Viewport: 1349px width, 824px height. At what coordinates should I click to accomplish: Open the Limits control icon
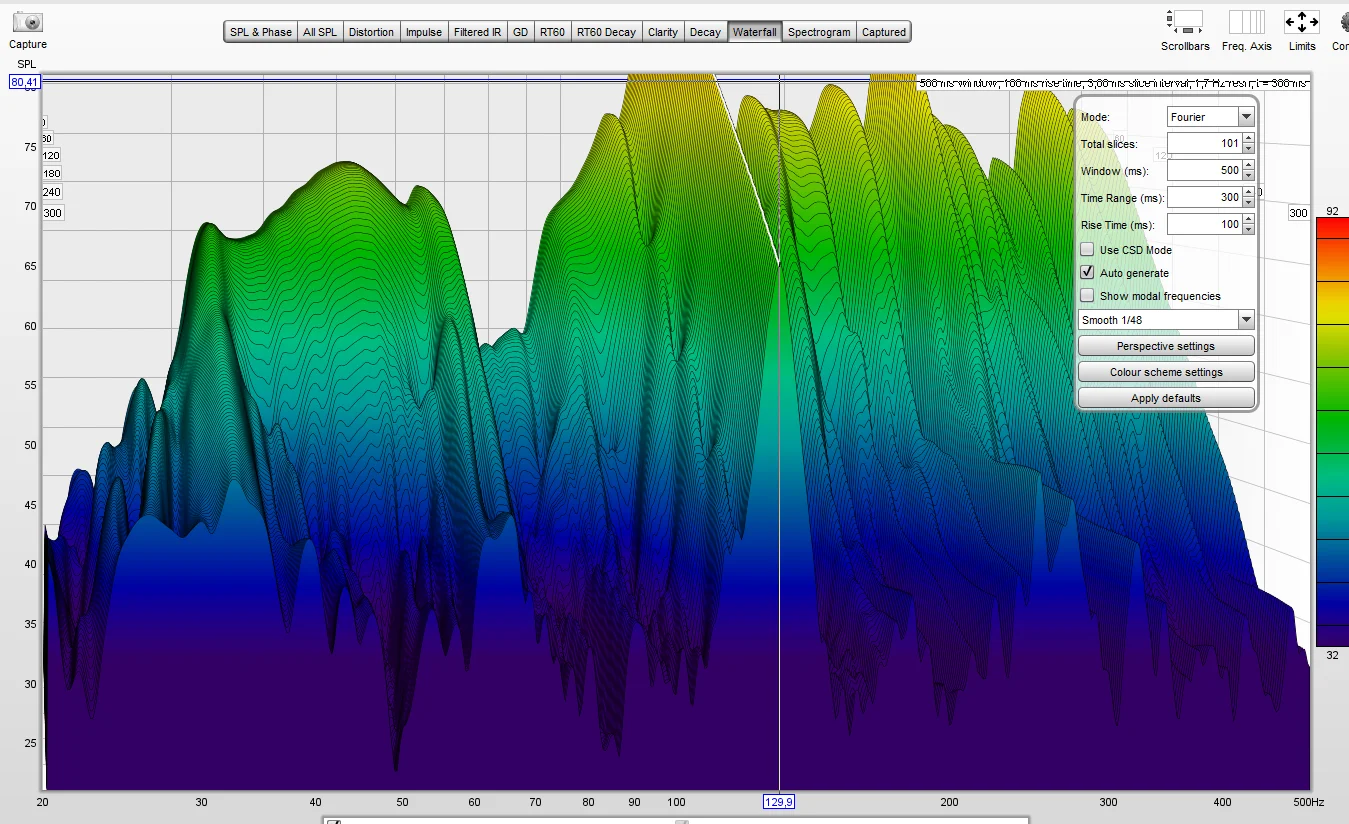click(1302, 21)
